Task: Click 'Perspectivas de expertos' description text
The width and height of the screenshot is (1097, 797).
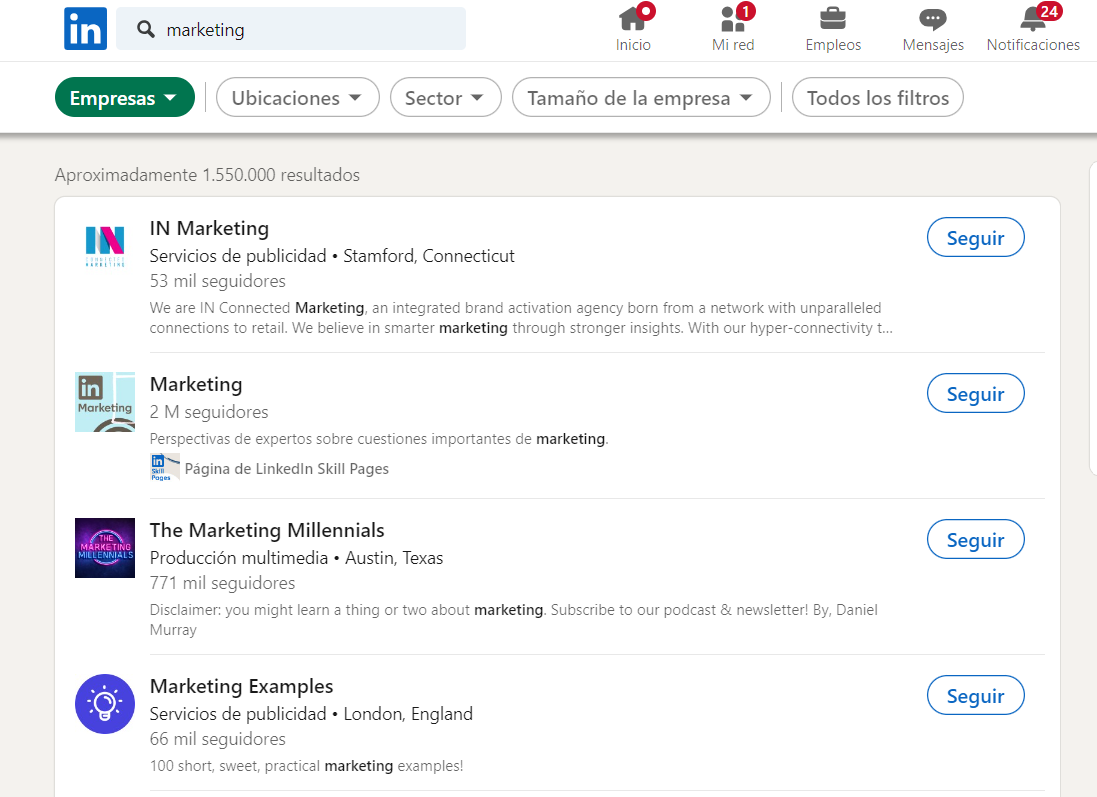Action: (x=378, y=439)
